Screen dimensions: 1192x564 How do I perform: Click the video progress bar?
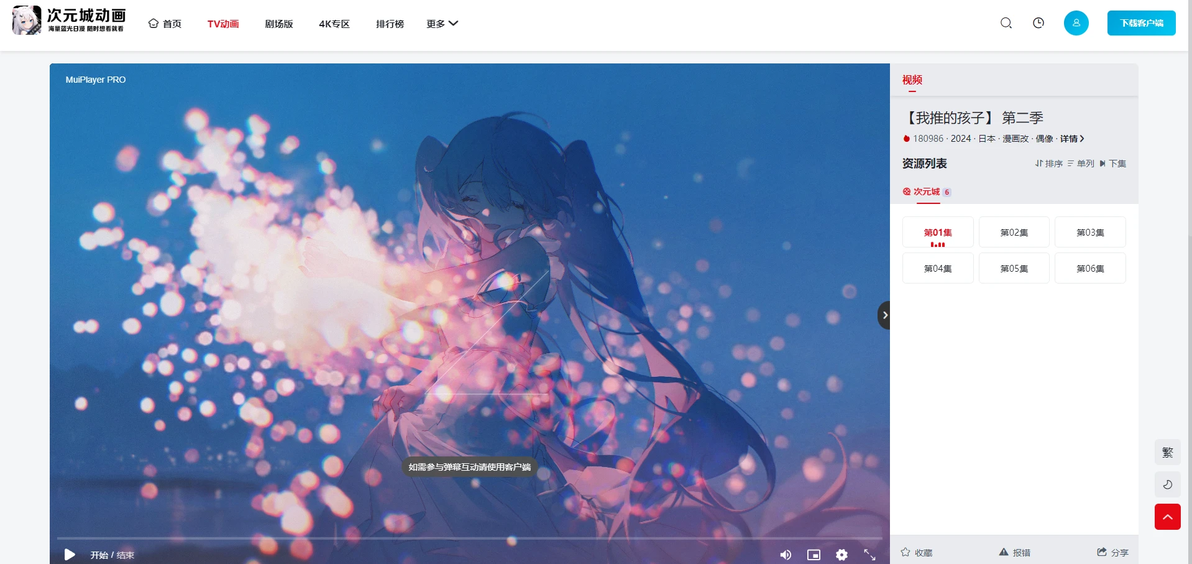(469, 538)
